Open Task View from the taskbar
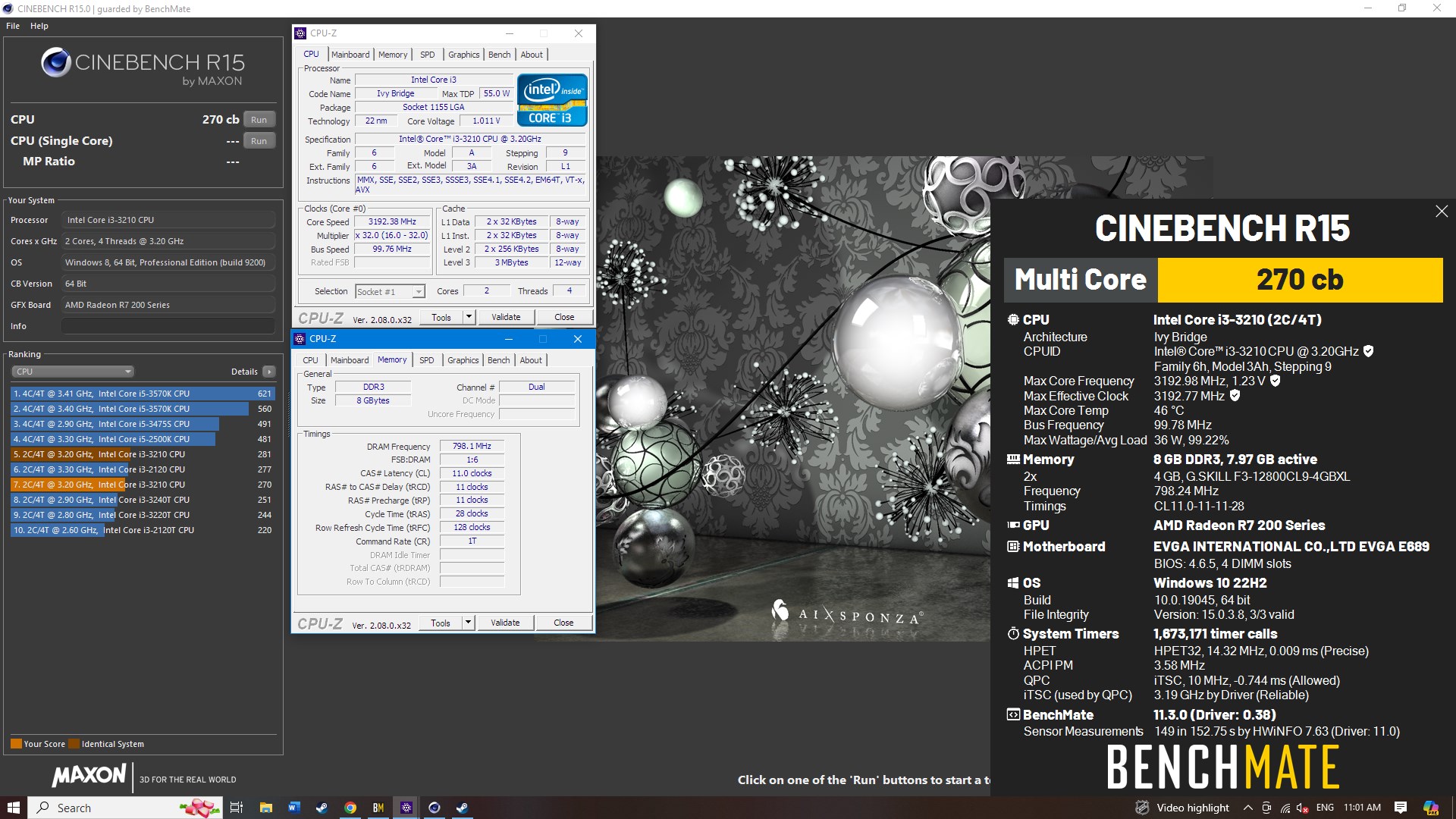This screenshot has height=819, width=1456. point(237,808)
